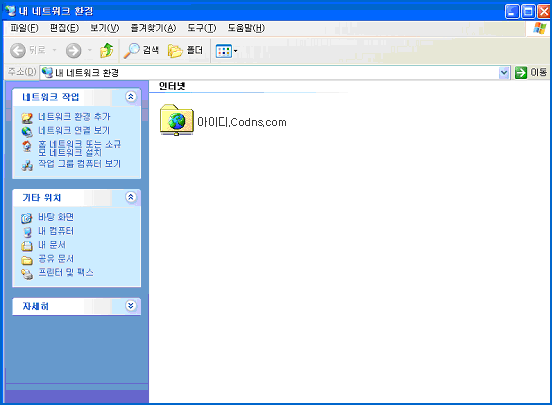The height and width of the screenshot is (405, 552).
Task: Click the Views grid toolbar icon
Action: tap(223, 51)
